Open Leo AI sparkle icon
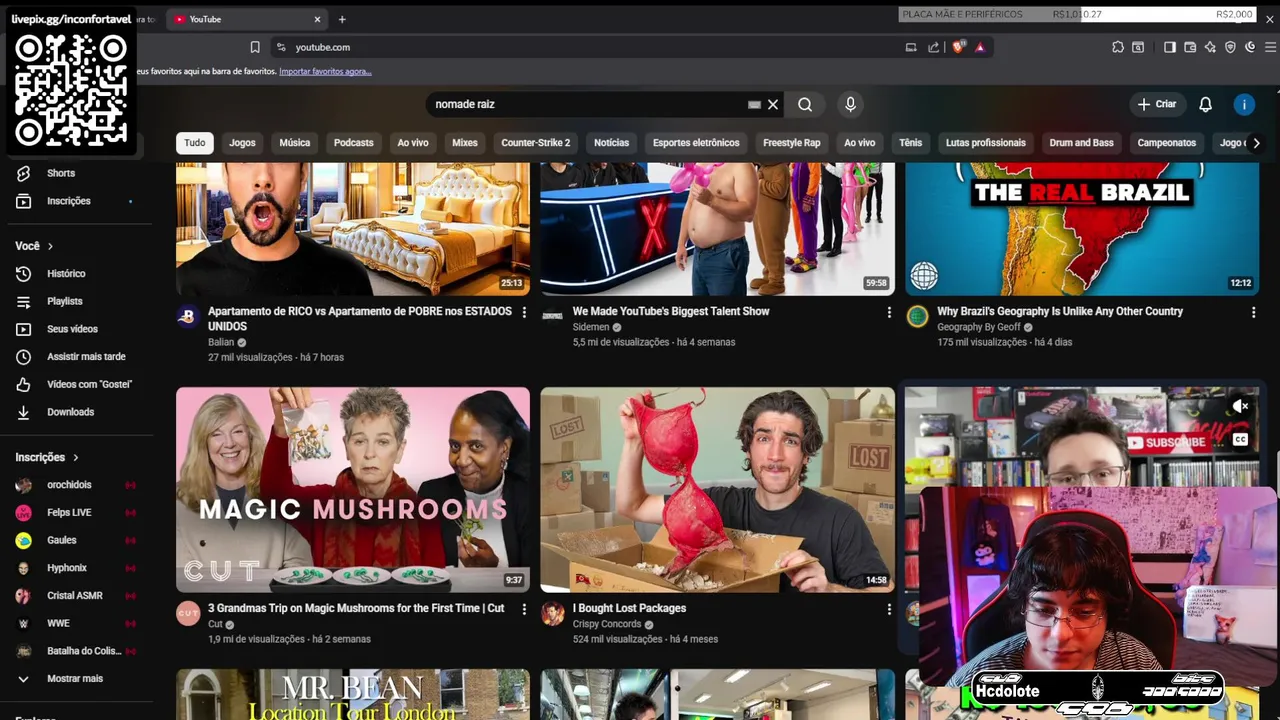The image size is (1280, 720). coord(1210,47)
